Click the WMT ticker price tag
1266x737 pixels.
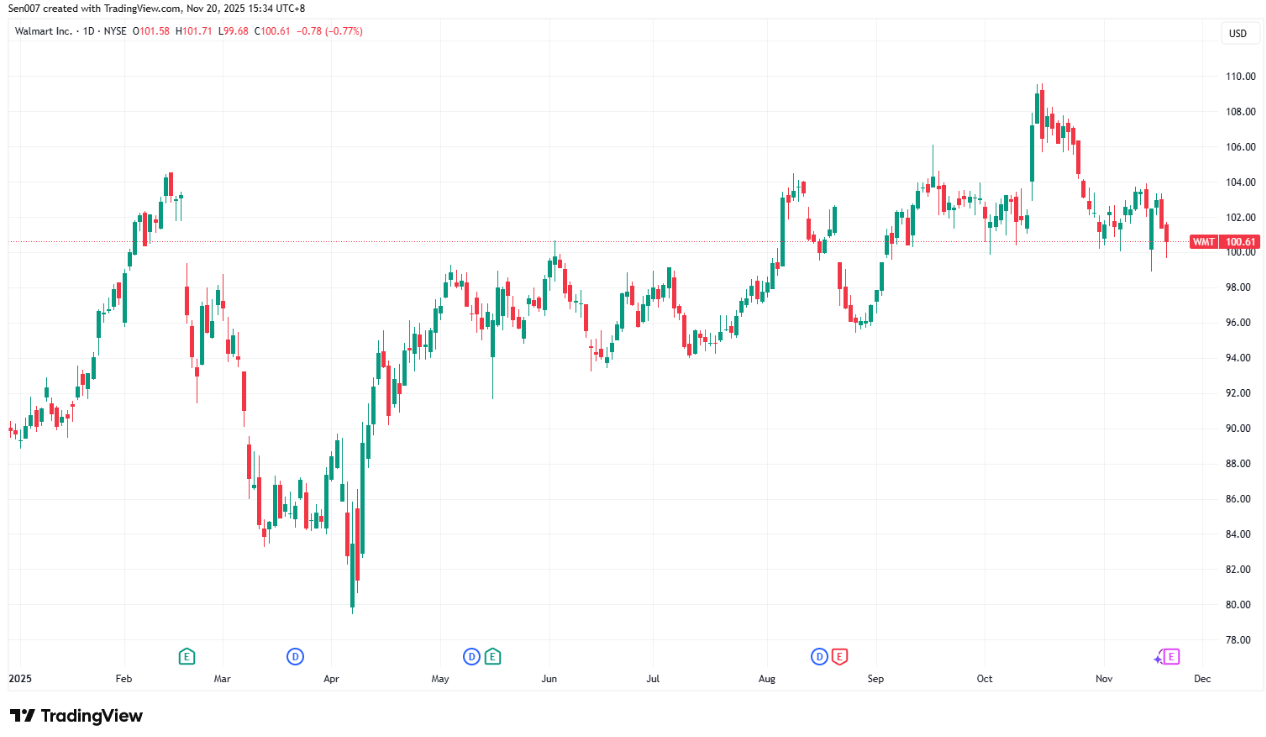[x=1203, y=242]
